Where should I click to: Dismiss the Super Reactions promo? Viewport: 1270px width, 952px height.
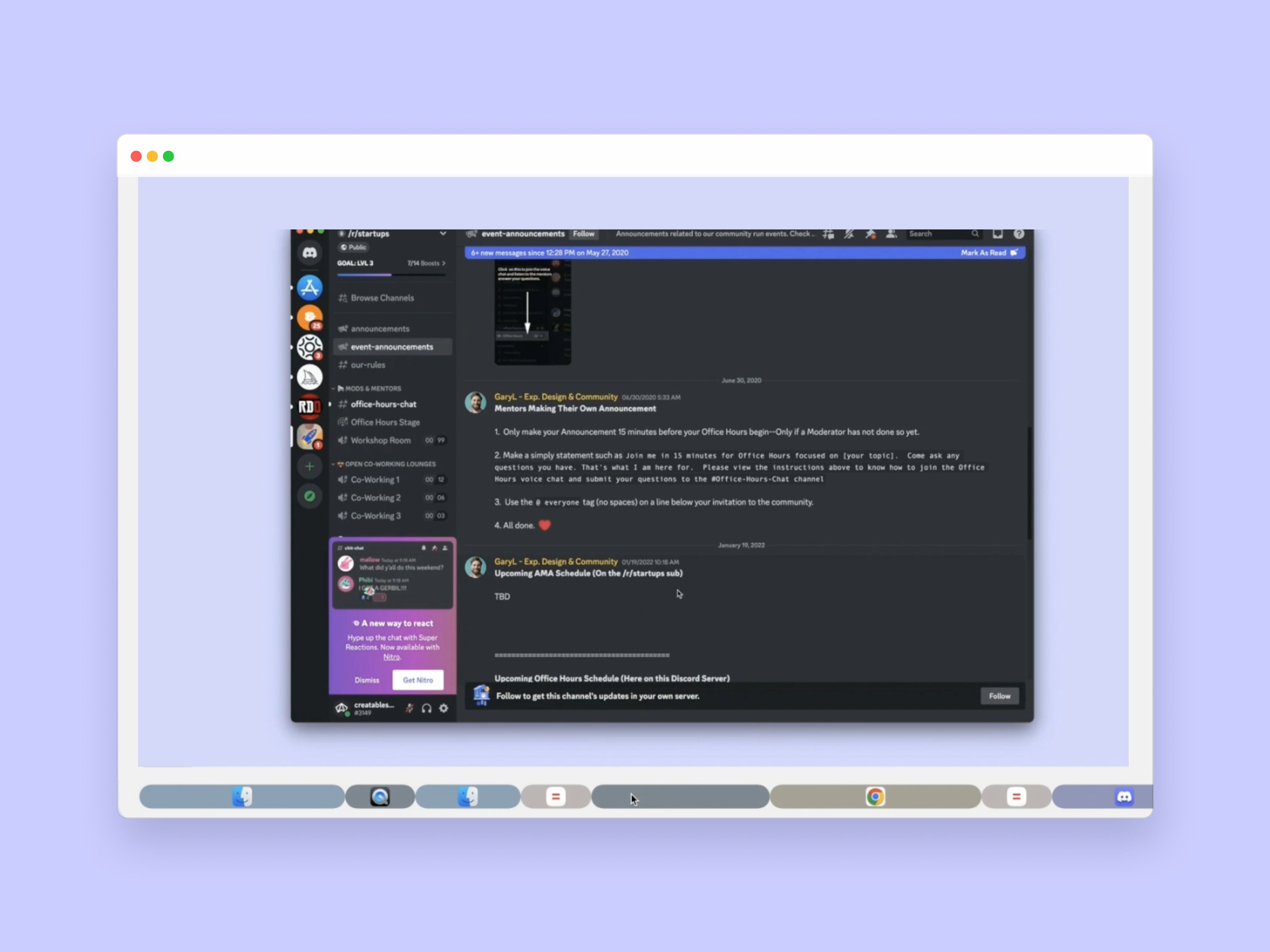pos(367,680)
